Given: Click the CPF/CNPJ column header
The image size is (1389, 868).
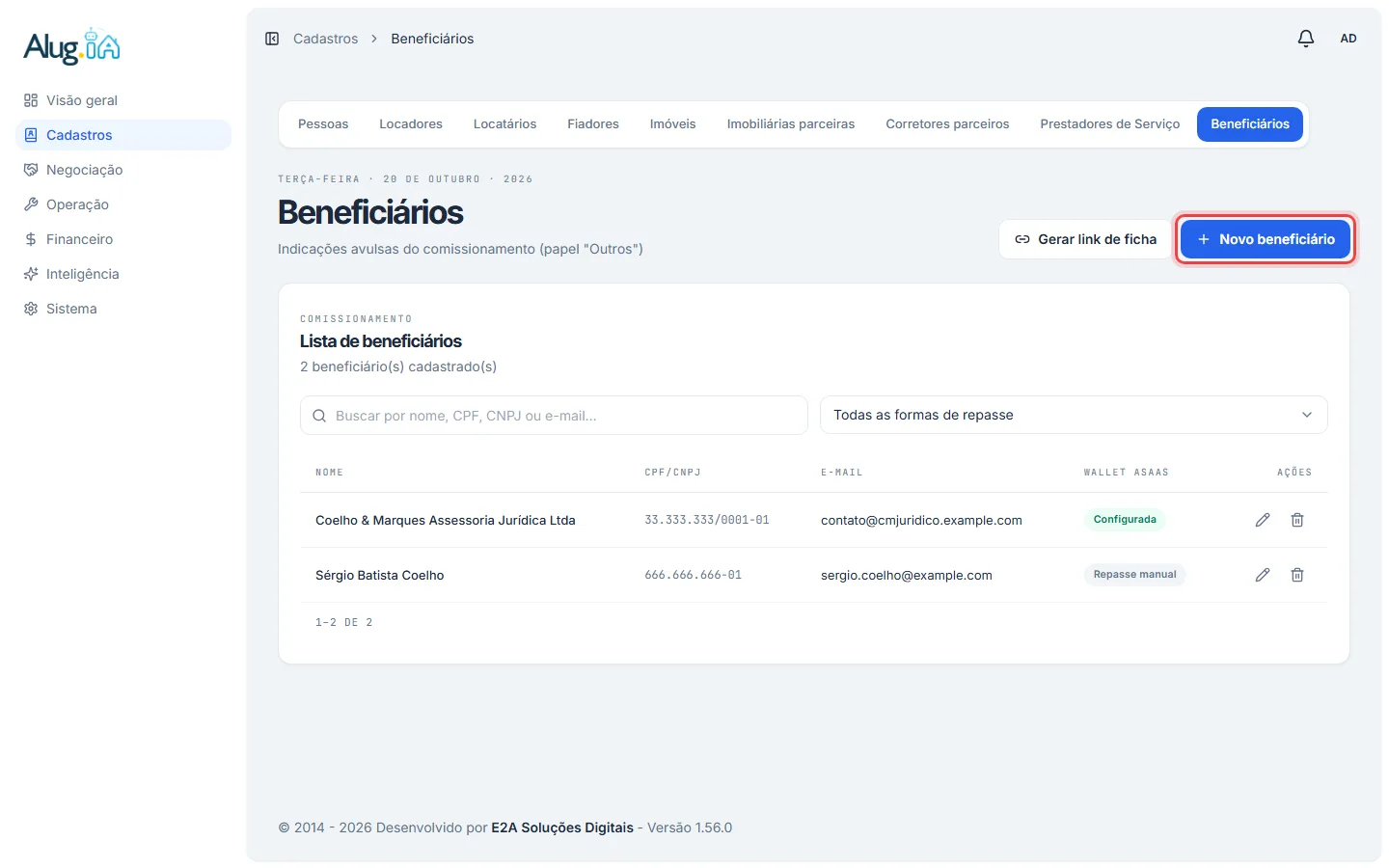Looking at the screenshot, I should pyautogui.click(x=672, y=473).
